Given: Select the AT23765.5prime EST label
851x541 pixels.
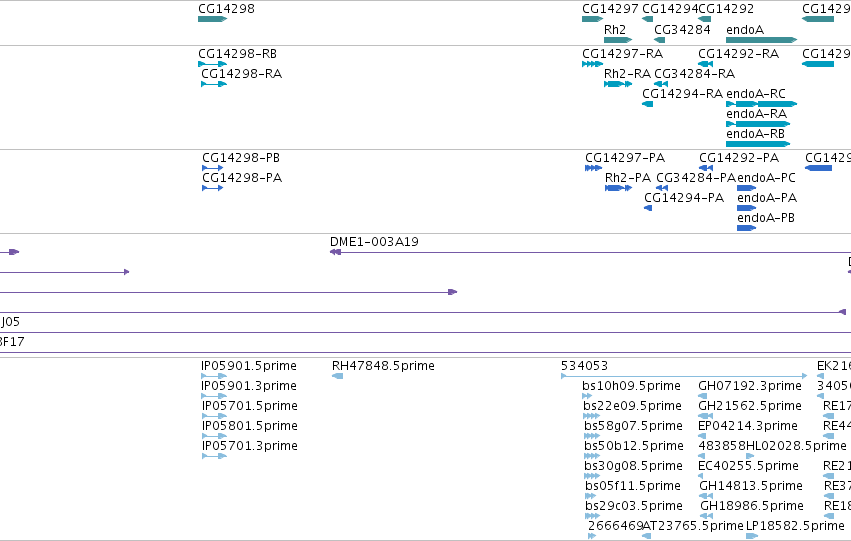Looking at the screenshot, I should click(693, 526).
